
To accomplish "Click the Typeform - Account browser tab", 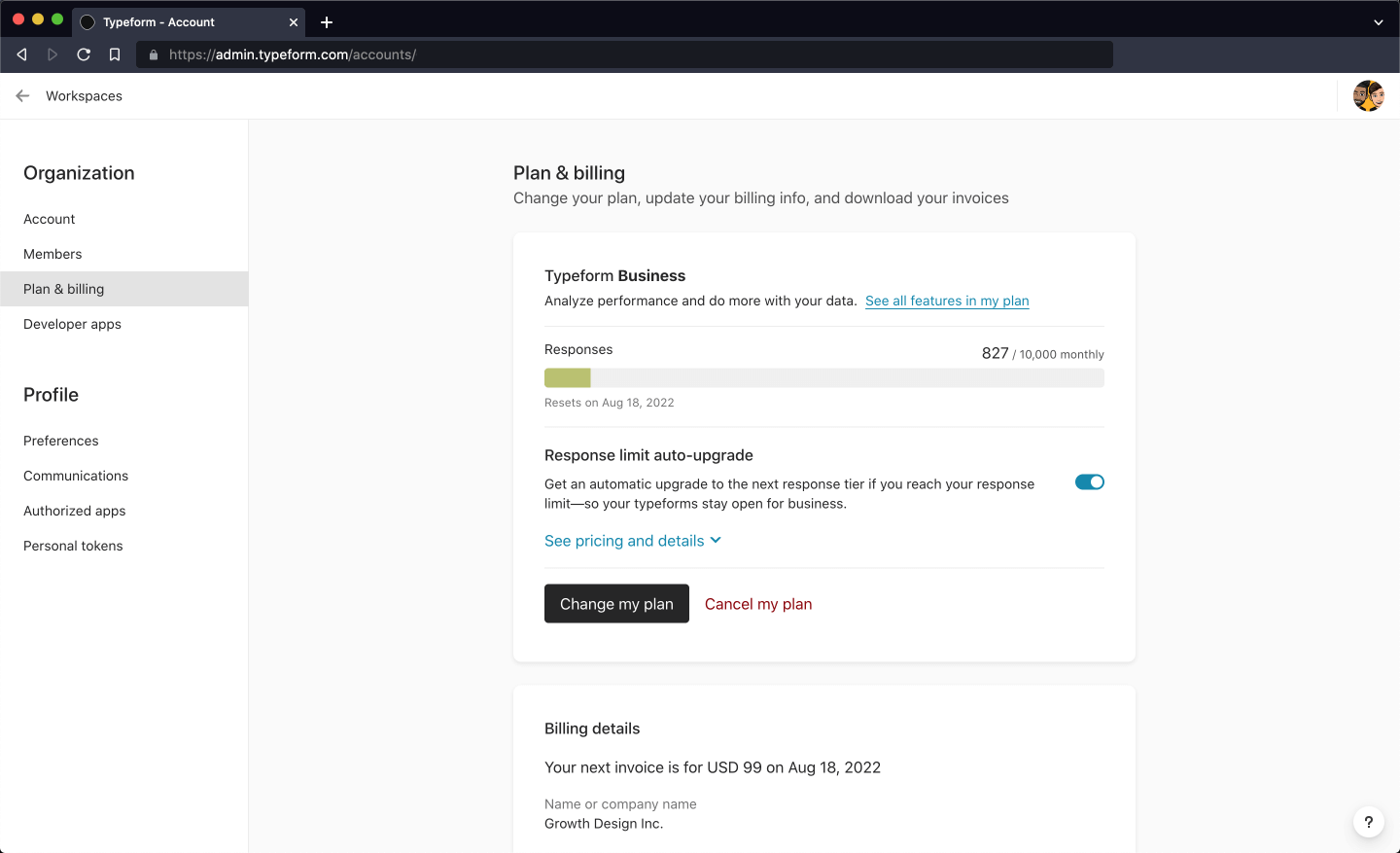I will [189, 22].
